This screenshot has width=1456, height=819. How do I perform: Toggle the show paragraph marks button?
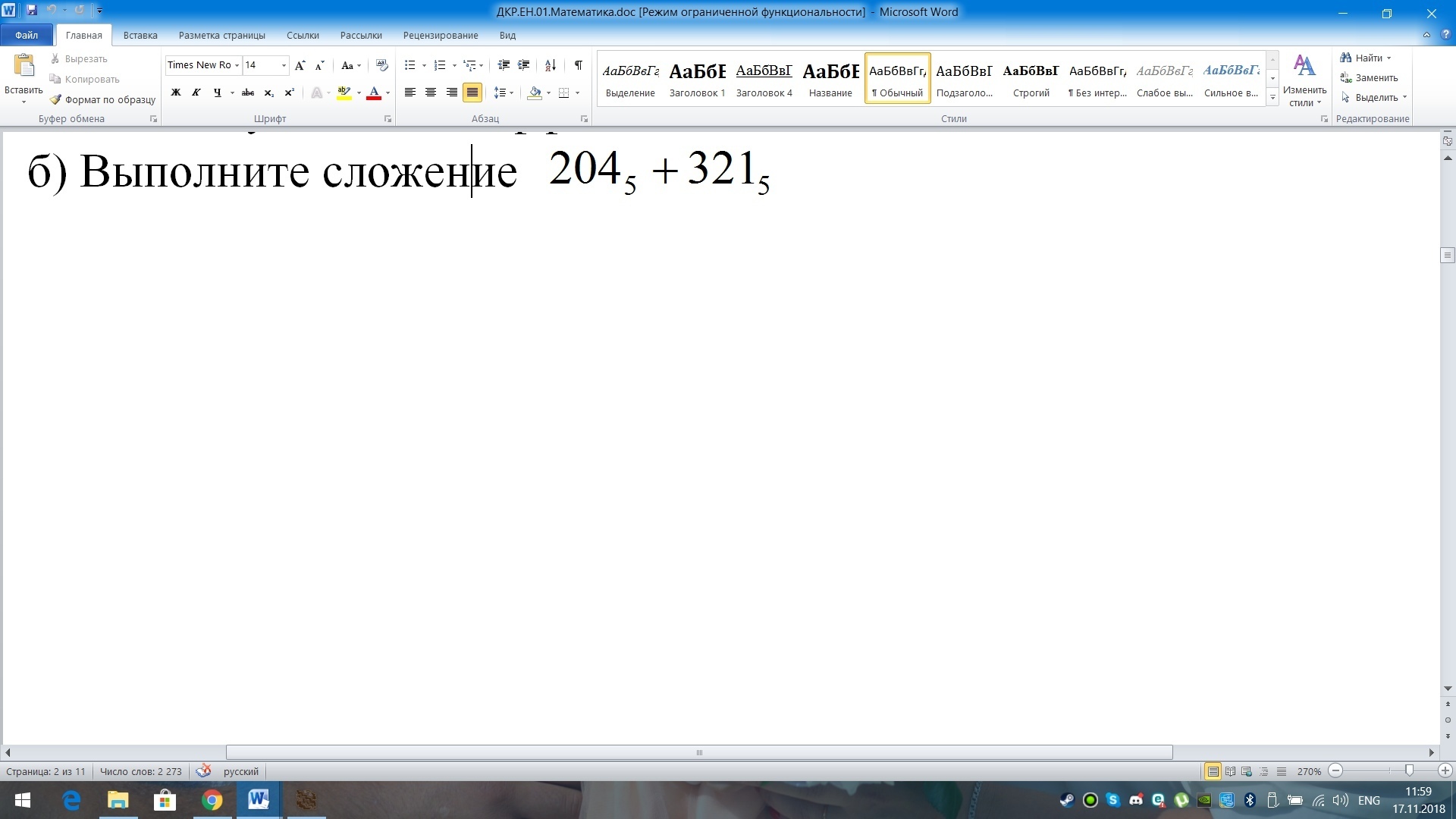click(578, 65)
